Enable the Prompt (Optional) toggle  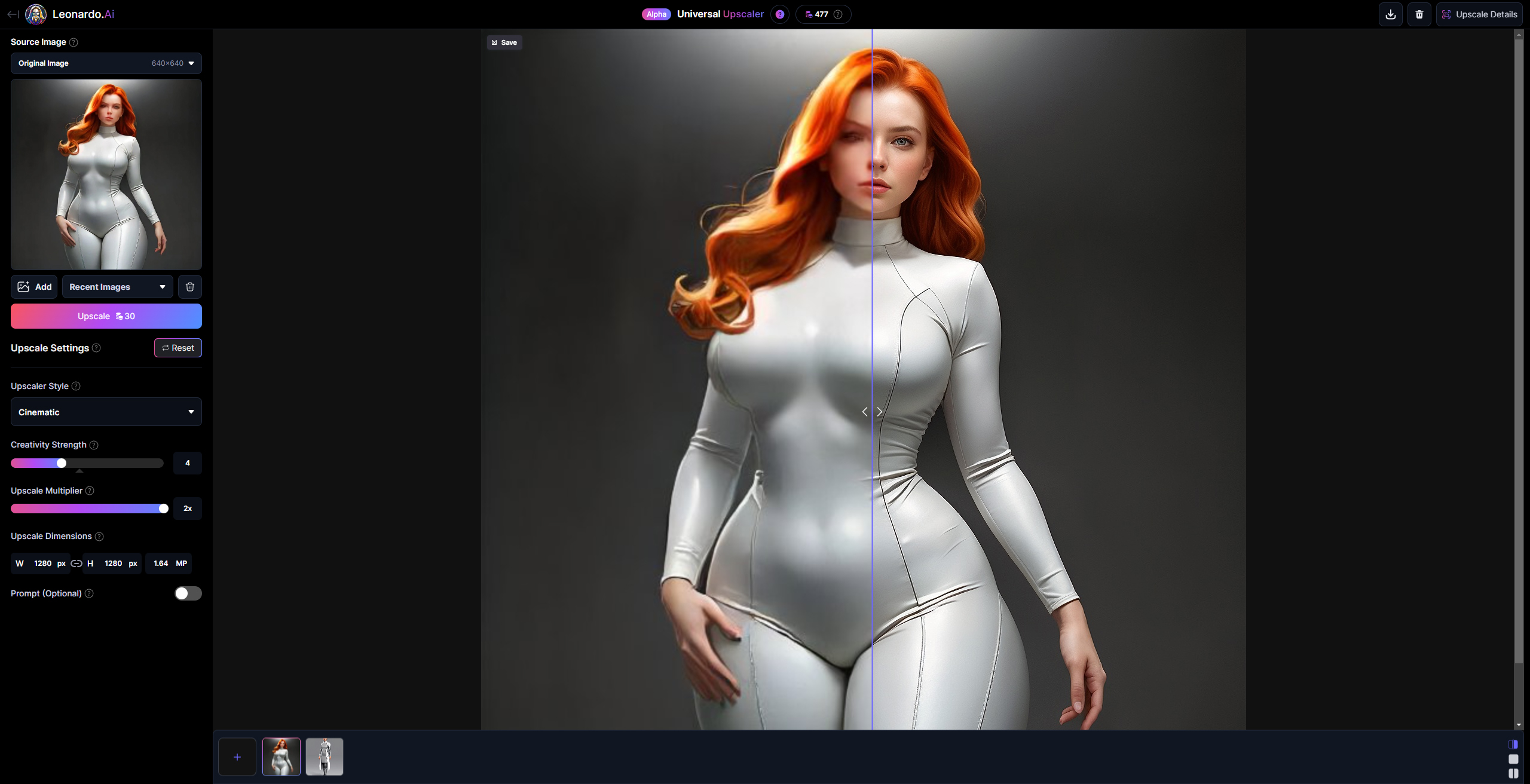click(x=188, y=593)
